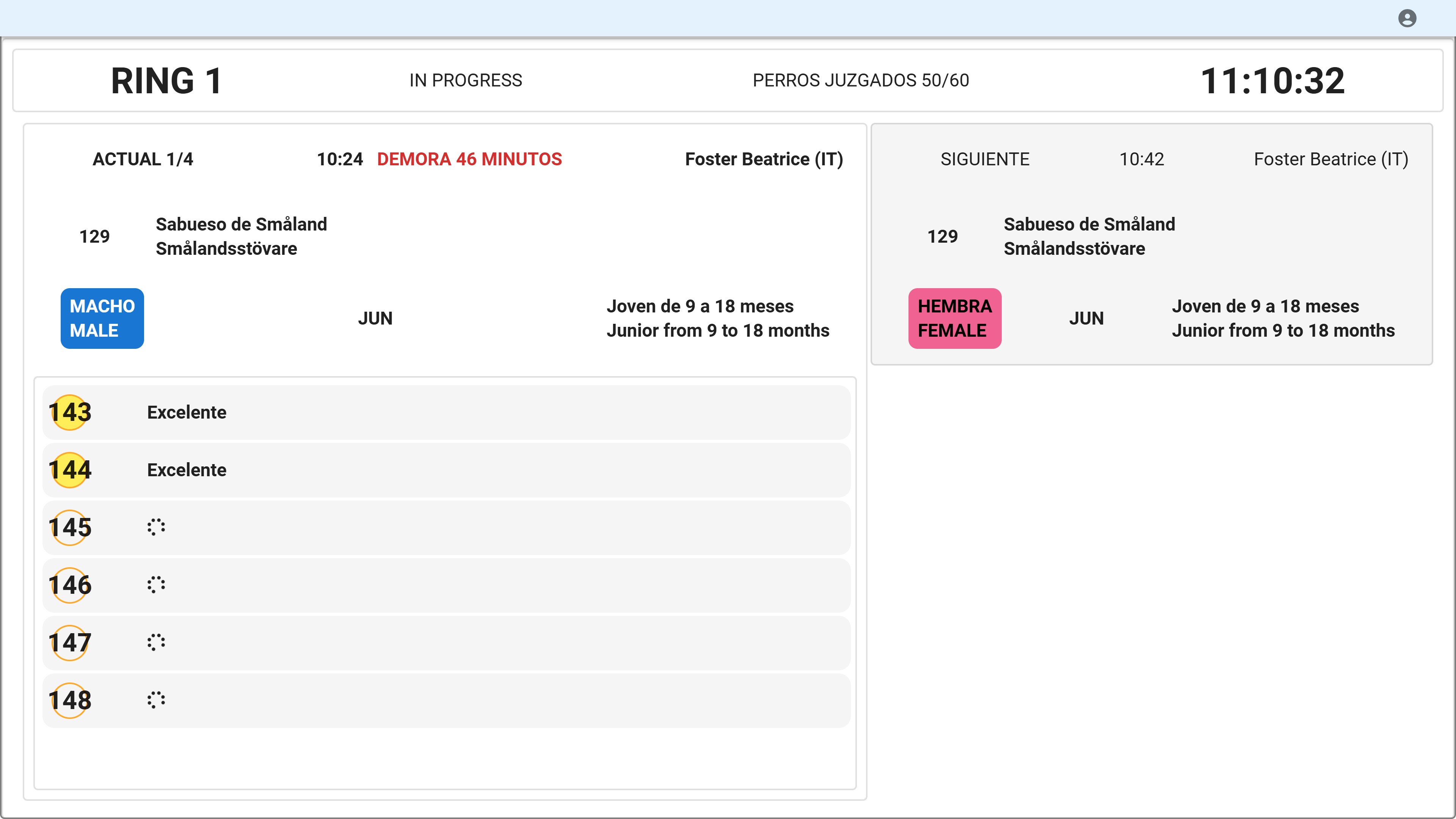Screen dimensions: 1456x819
Task: Click Sabueso de Småland in ACTUAL panel
Action: [x=242, y=224]
